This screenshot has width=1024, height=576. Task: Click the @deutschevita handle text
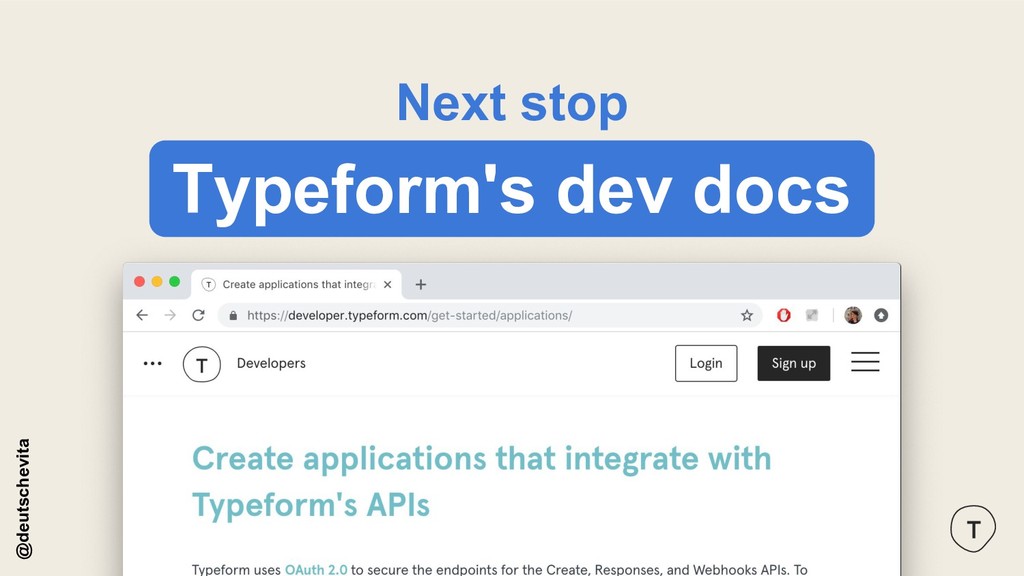coord(24,498)
